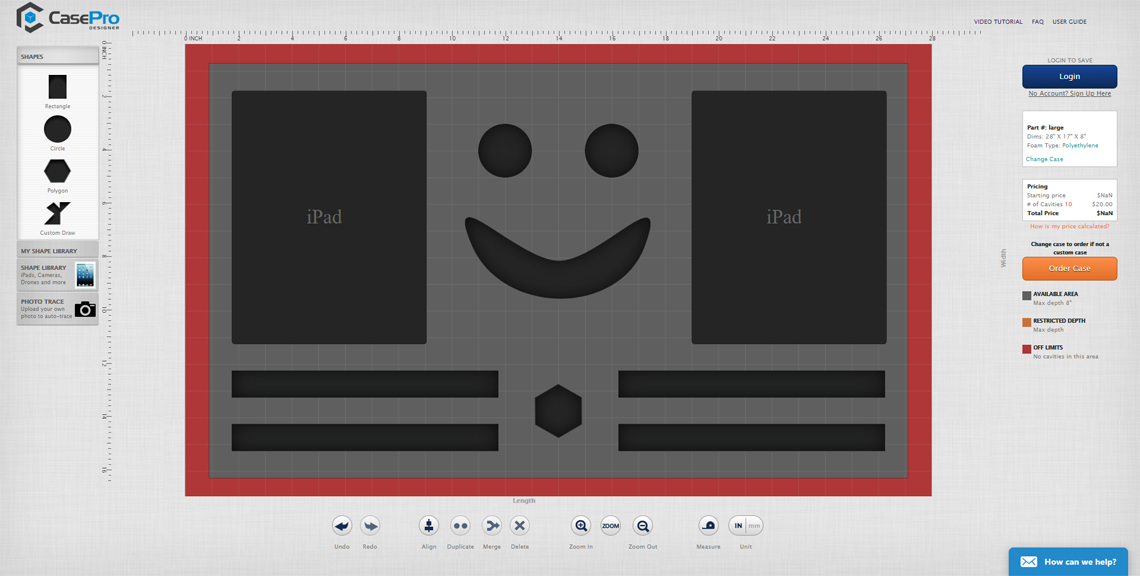The image size is (1140, 576).
Task: Click the CasePro Designer logo
Action: click(x=68, y=17)
